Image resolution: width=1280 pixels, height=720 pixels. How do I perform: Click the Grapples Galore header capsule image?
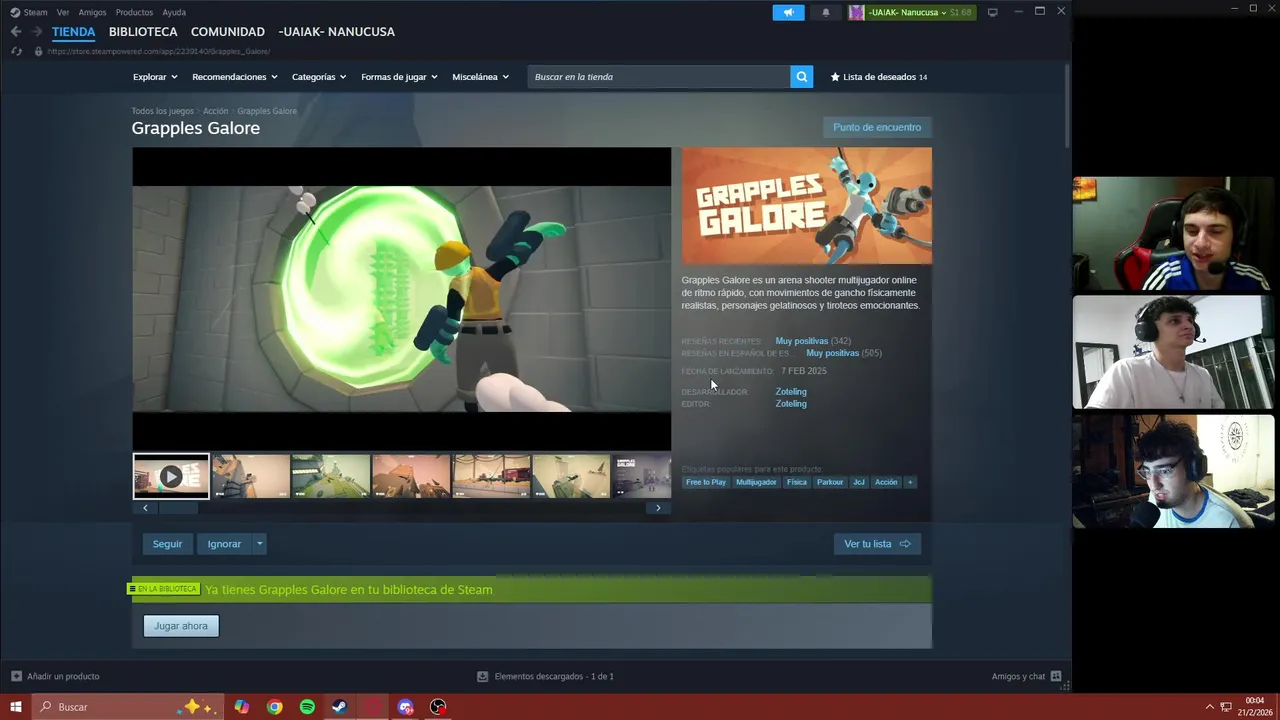pos(807,206)
